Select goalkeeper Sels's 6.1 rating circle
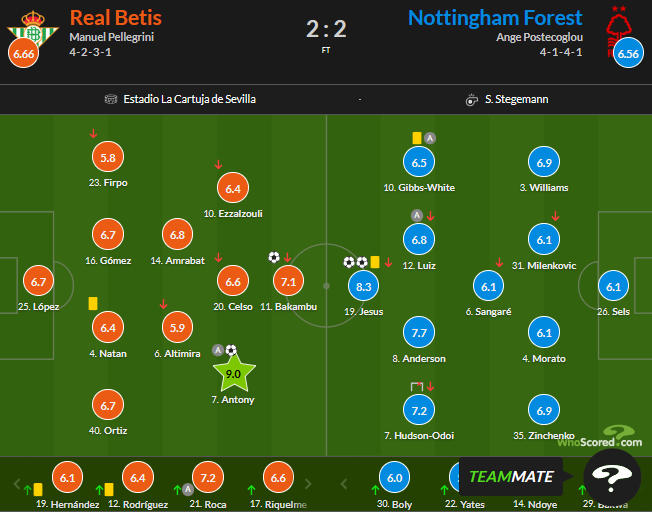Image resolution: width=652 pixels, height=512 pixels. click(614, 286)
